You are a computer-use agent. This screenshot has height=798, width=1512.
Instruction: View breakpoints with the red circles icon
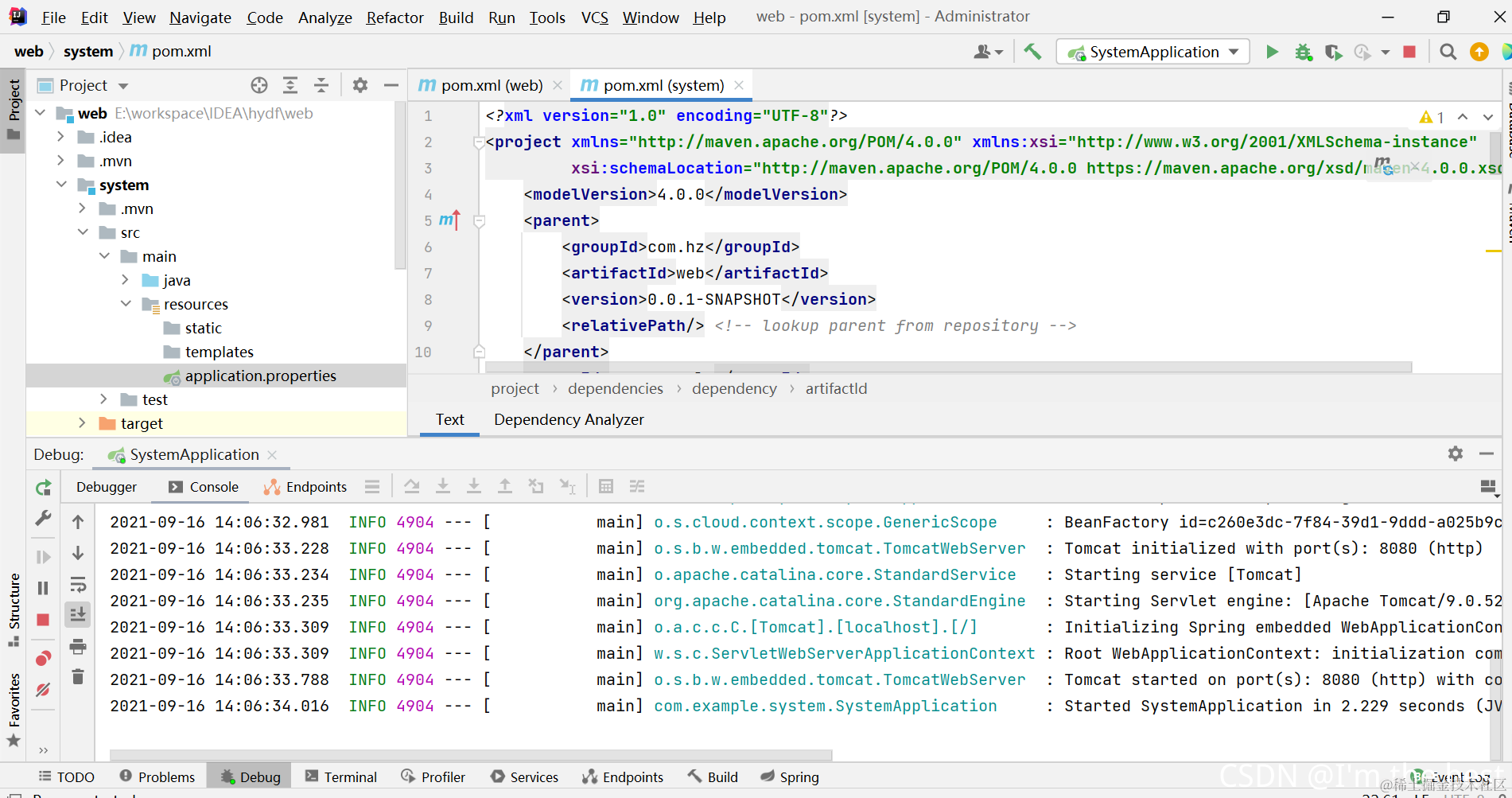[44, 658]
